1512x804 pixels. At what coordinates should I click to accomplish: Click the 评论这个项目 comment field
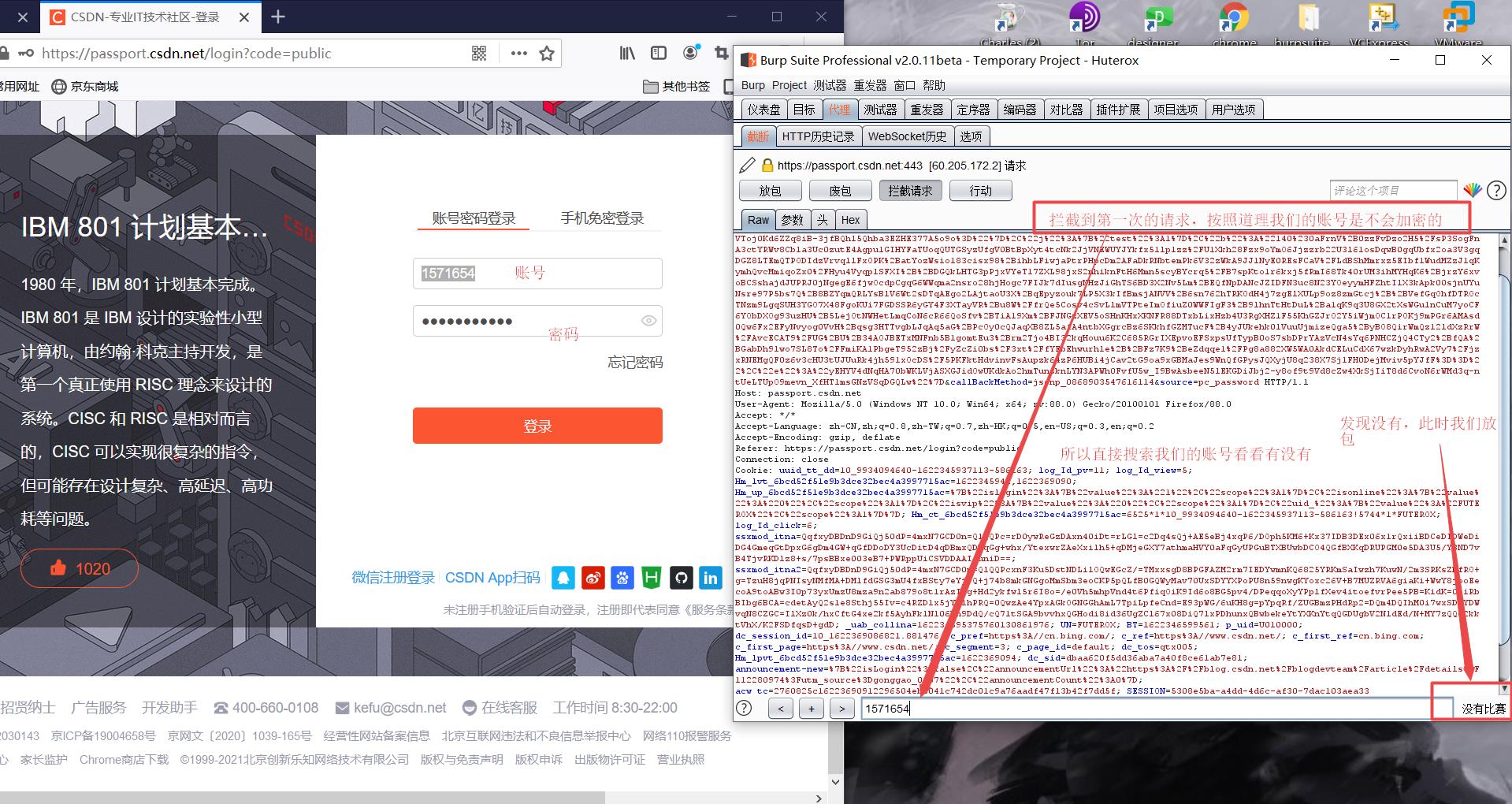tap(1393, 190)
